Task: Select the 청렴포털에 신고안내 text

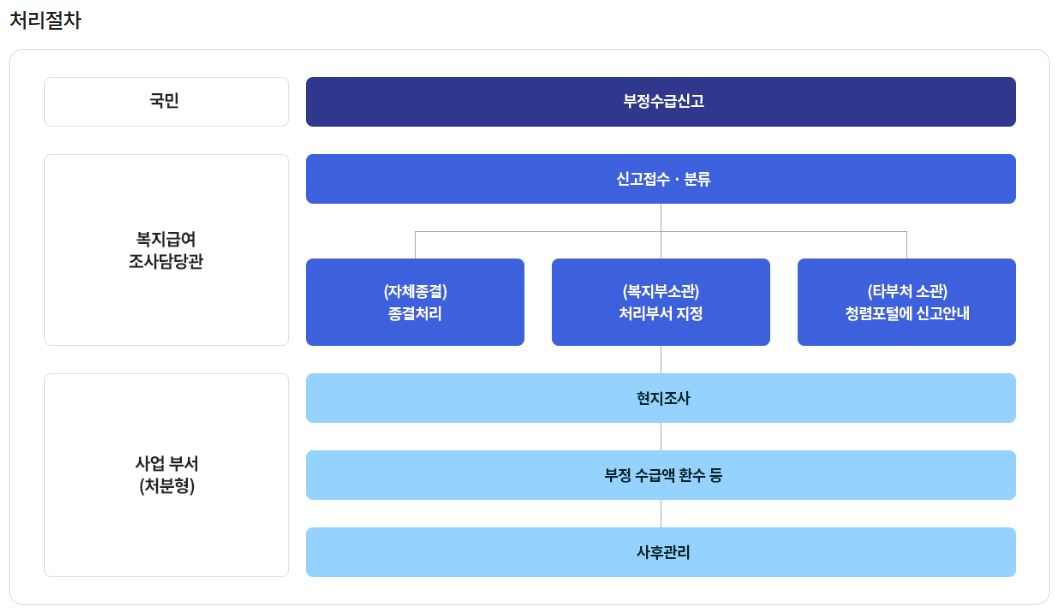Action: (907, 313)
